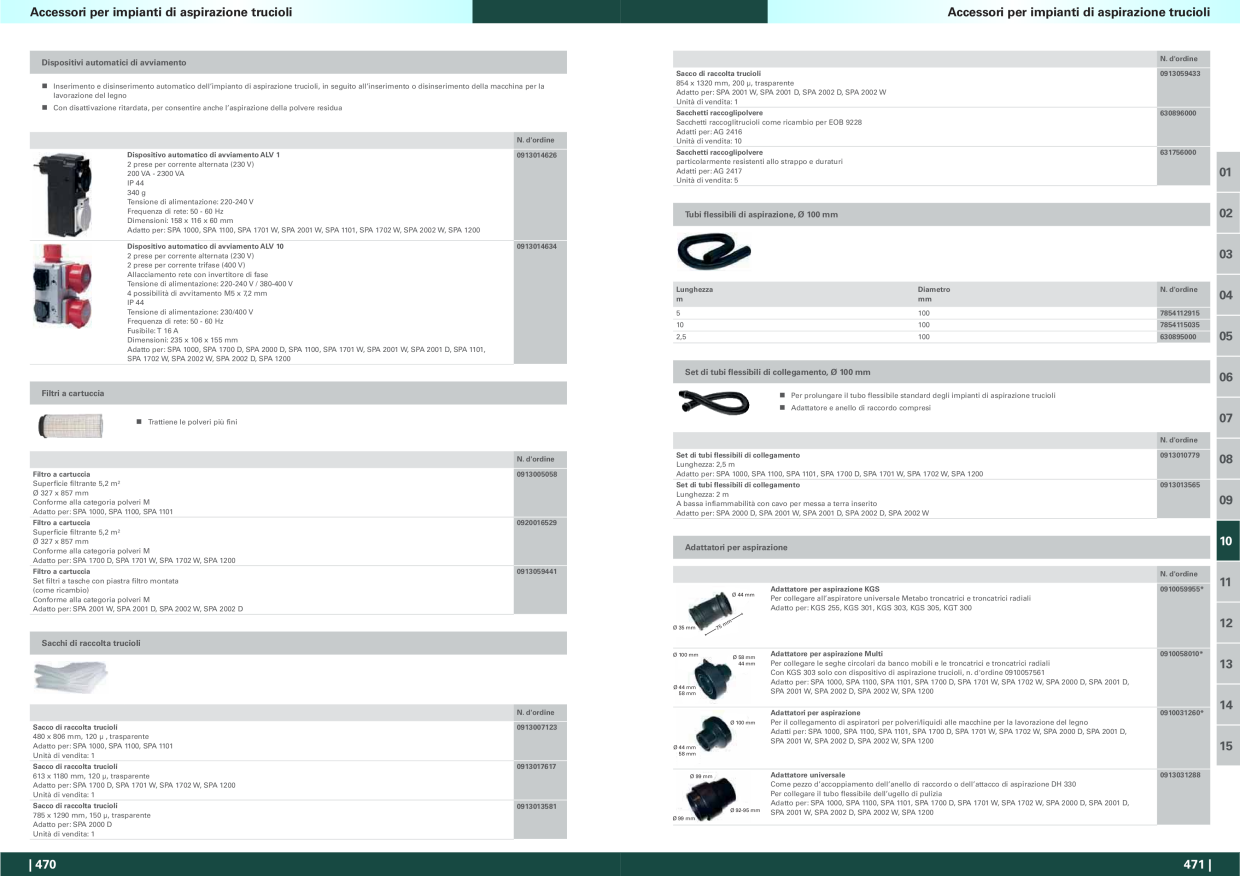The height and width of the screenshot is (876, 1240).
Task: Click the 'Dispositivi automatici di avviamento' section header
Action: click(298, 62)
